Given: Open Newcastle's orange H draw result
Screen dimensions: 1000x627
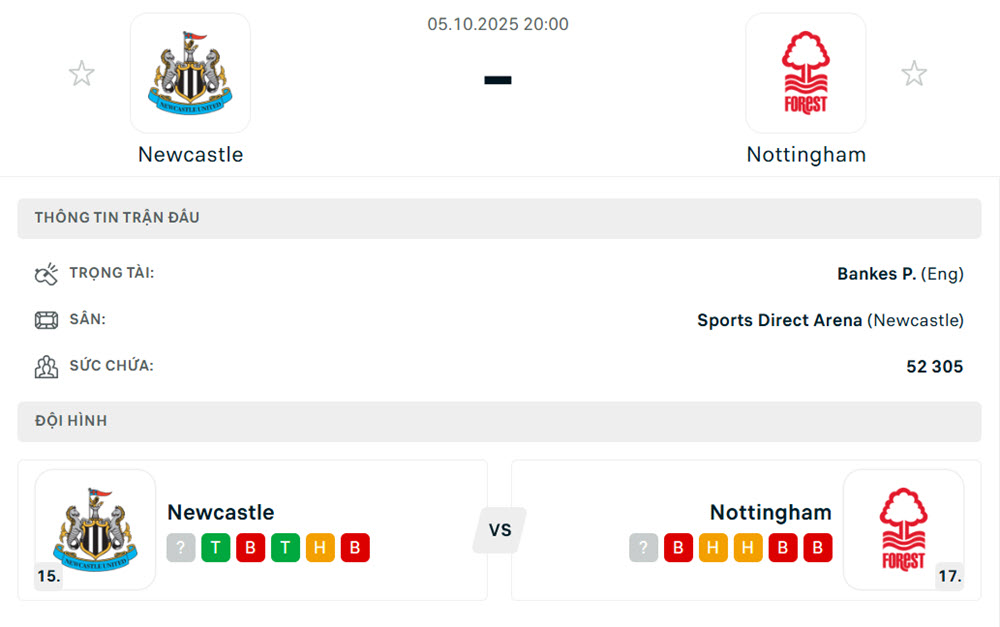Looking at the screenshot, I should coord(320,548).
